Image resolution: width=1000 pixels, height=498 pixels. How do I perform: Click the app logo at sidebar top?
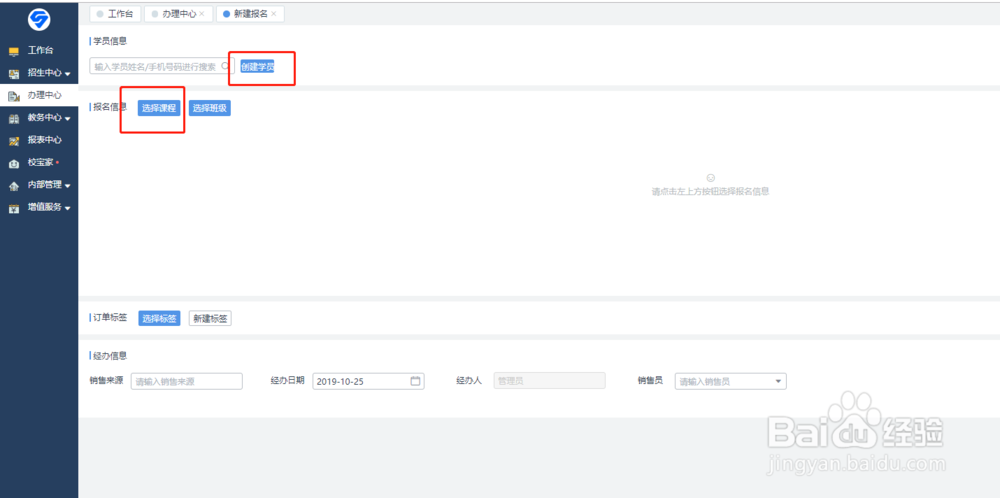coord(39,21)
